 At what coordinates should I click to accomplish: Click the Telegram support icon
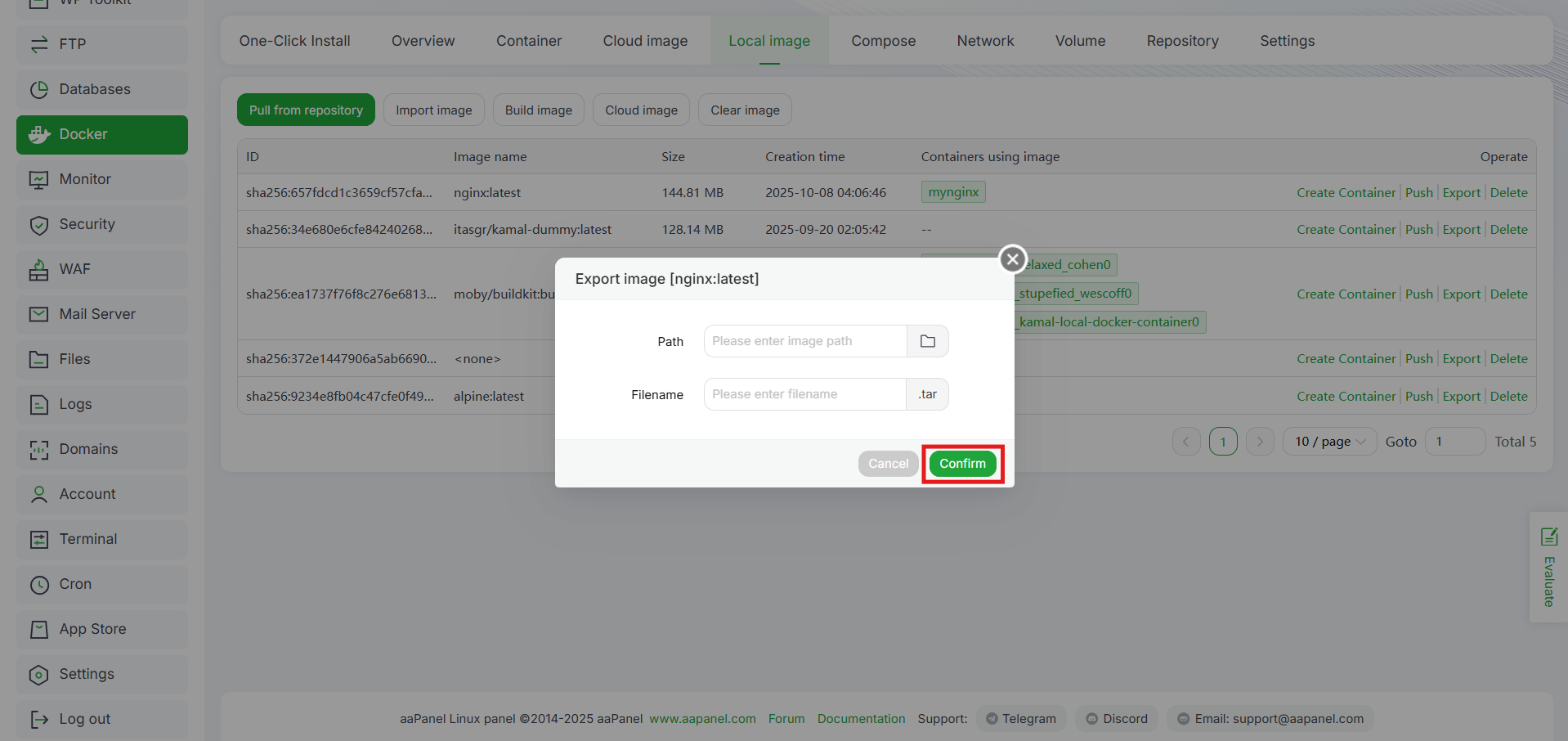tap(992, 719)
